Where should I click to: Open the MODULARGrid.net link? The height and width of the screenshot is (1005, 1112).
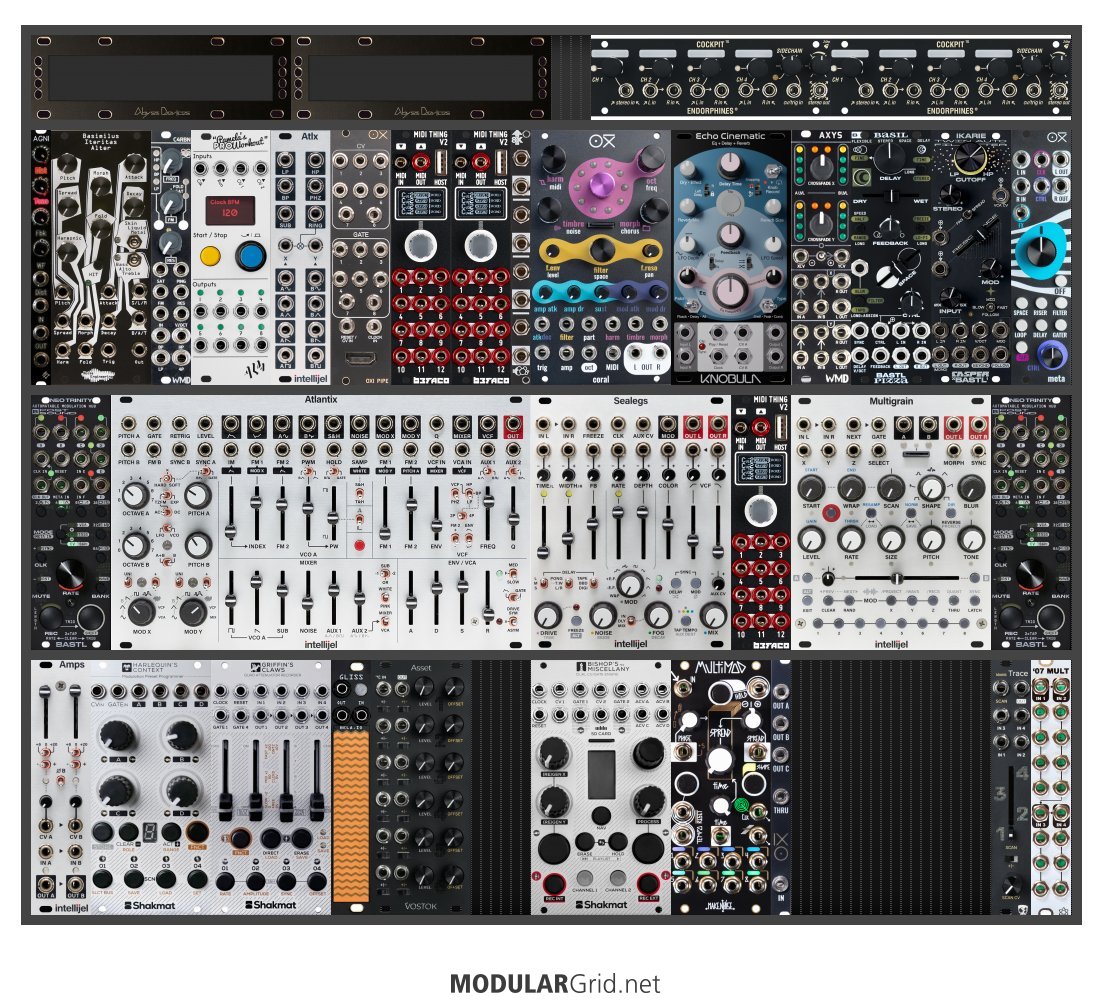pos(555,983)
